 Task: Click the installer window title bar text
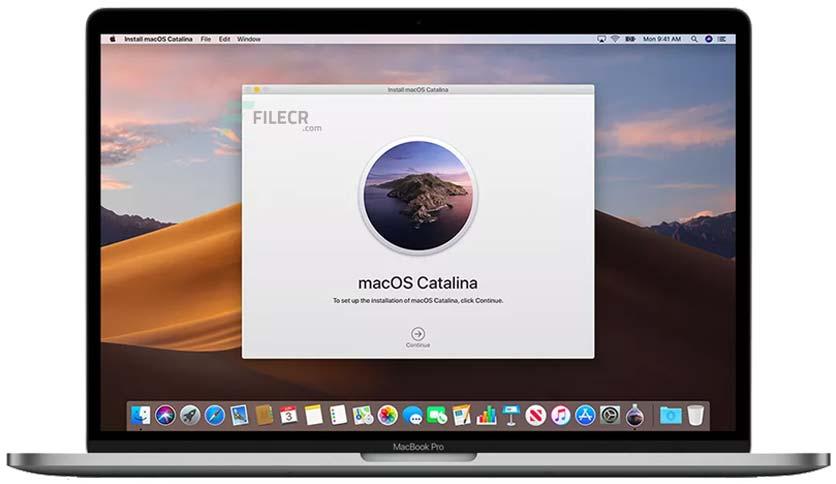click(417, 90)
